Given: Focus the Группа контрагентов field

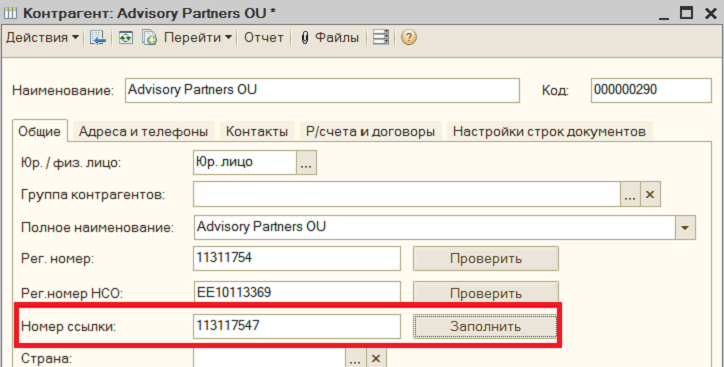Looking at the screenshot, I should coord(406,194).
